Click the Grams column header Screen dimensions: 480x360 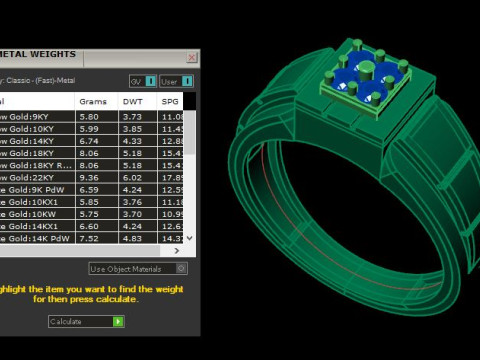96,101
